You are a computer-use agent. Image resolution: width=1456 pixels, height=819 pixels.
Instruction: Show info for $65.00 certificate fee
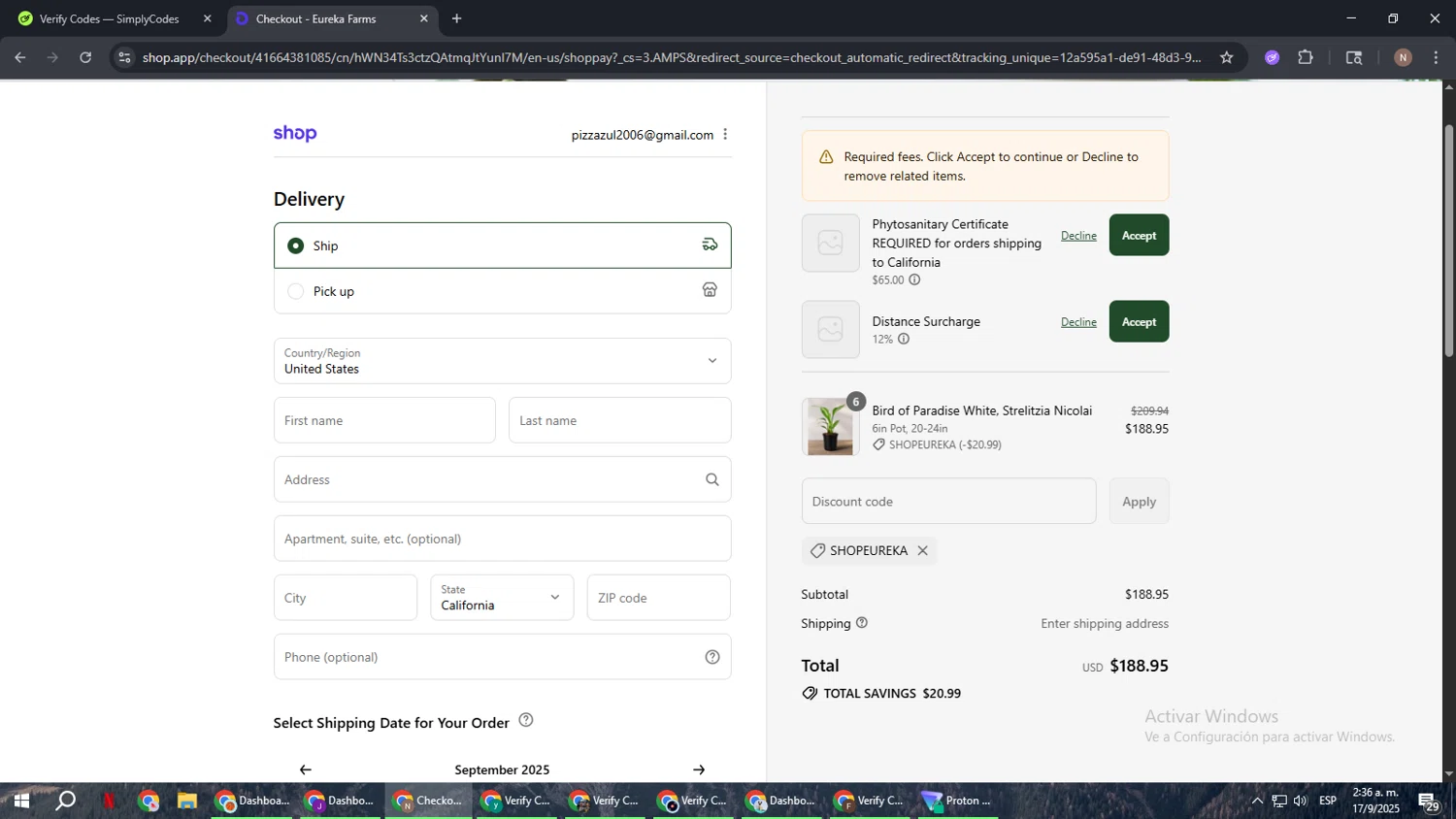914,279
